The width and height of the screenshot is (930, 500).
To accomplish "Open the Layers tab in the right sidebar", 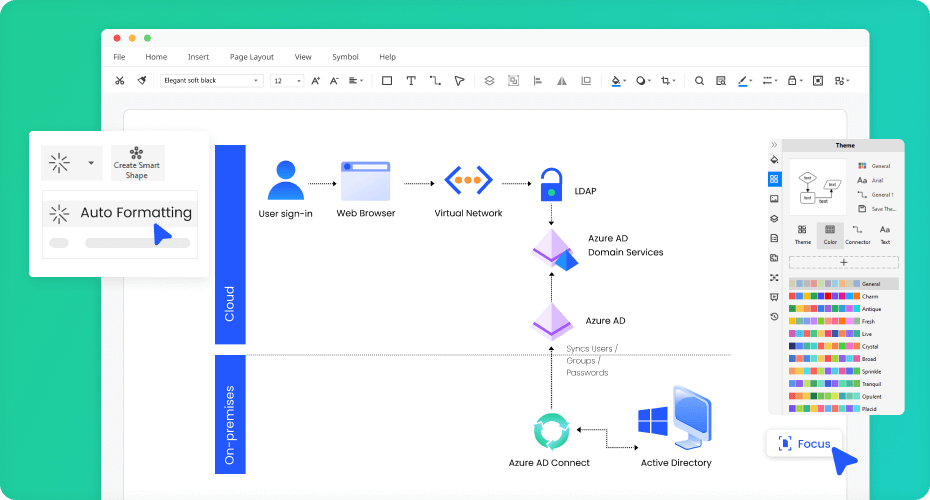I will (774, 218).
